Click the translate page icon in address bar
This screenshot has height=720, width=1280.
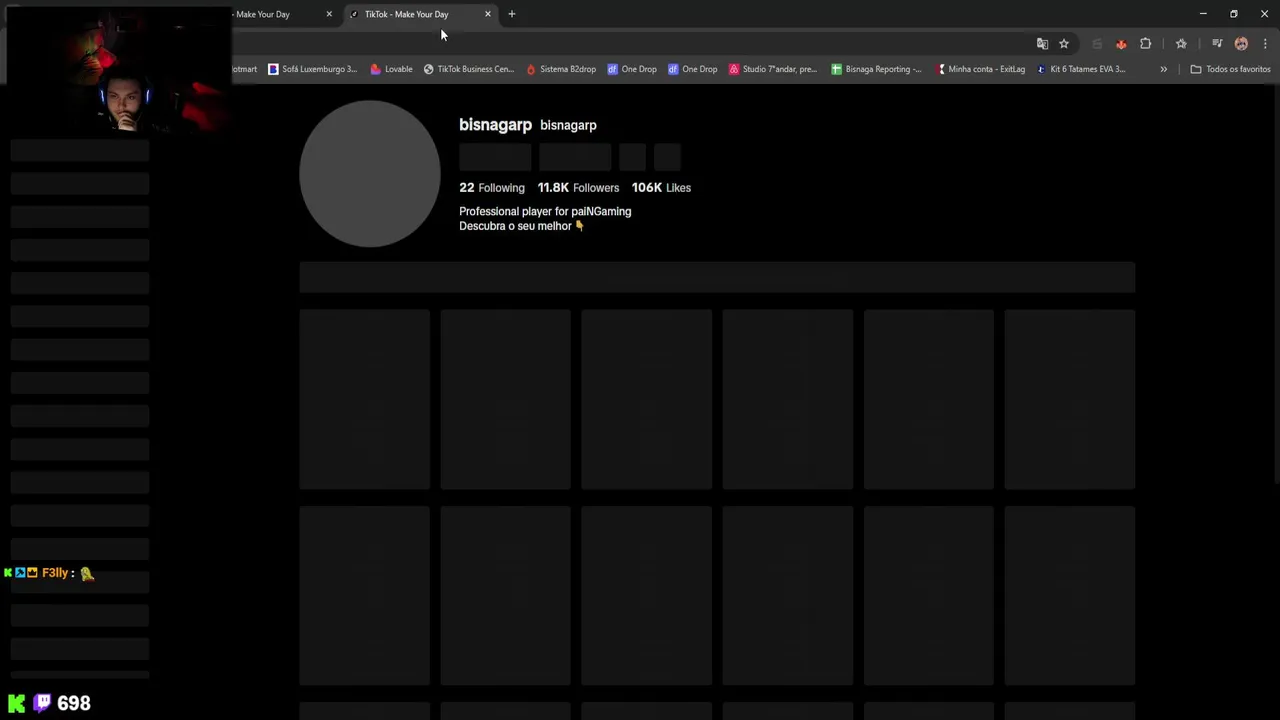tap(1042, 43)
